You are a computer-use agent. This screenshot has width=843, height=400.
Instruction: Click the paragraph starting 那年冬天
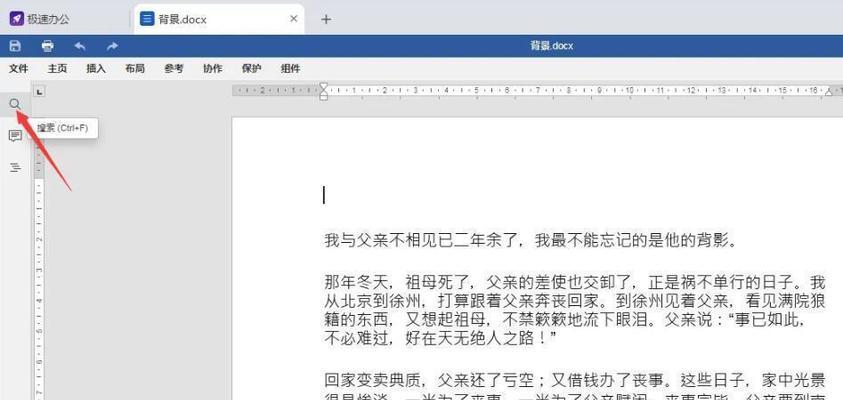coord(574,310)
